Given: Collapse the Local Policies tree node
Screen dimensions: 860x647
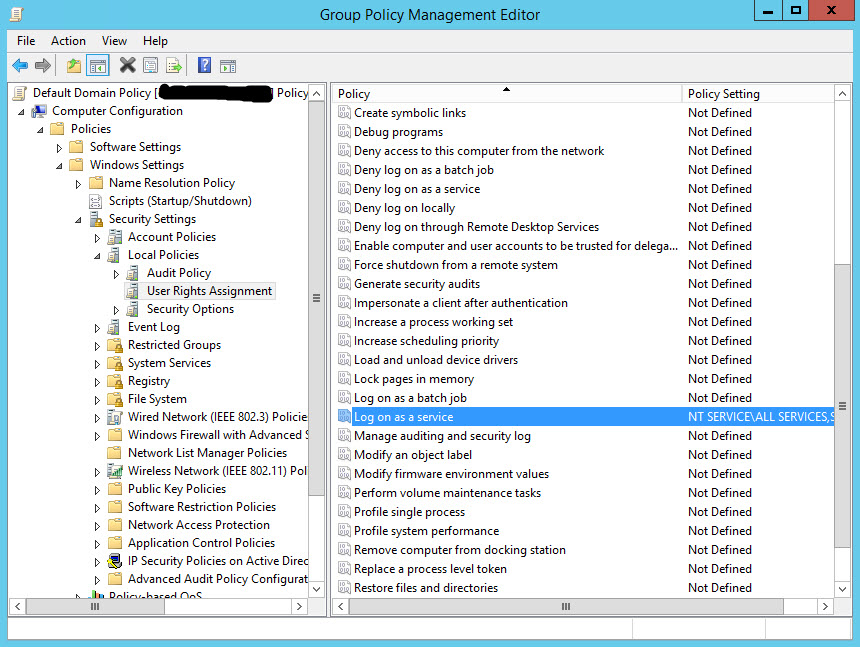Looking at the screenshot, I should click(x=97, y=255).
